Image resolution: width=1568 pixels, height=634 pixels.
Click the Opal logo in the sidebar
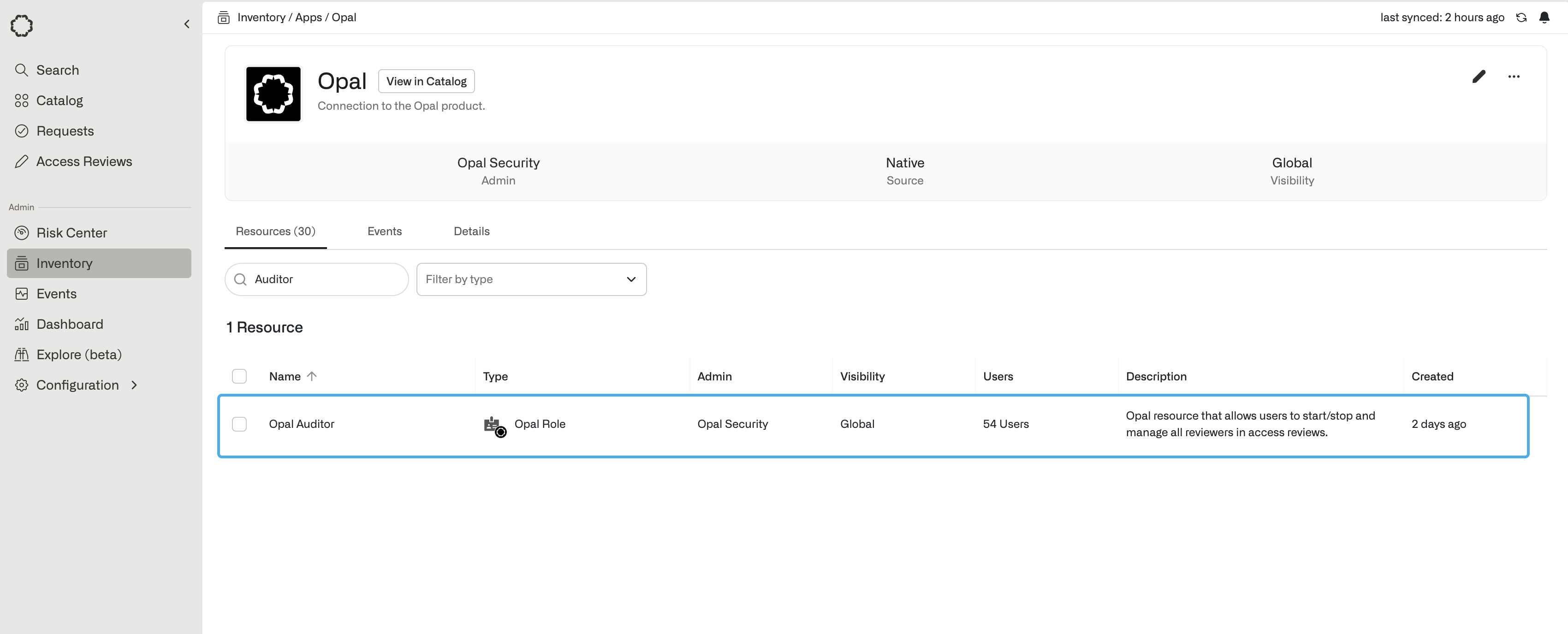click(x=22, y=25)
